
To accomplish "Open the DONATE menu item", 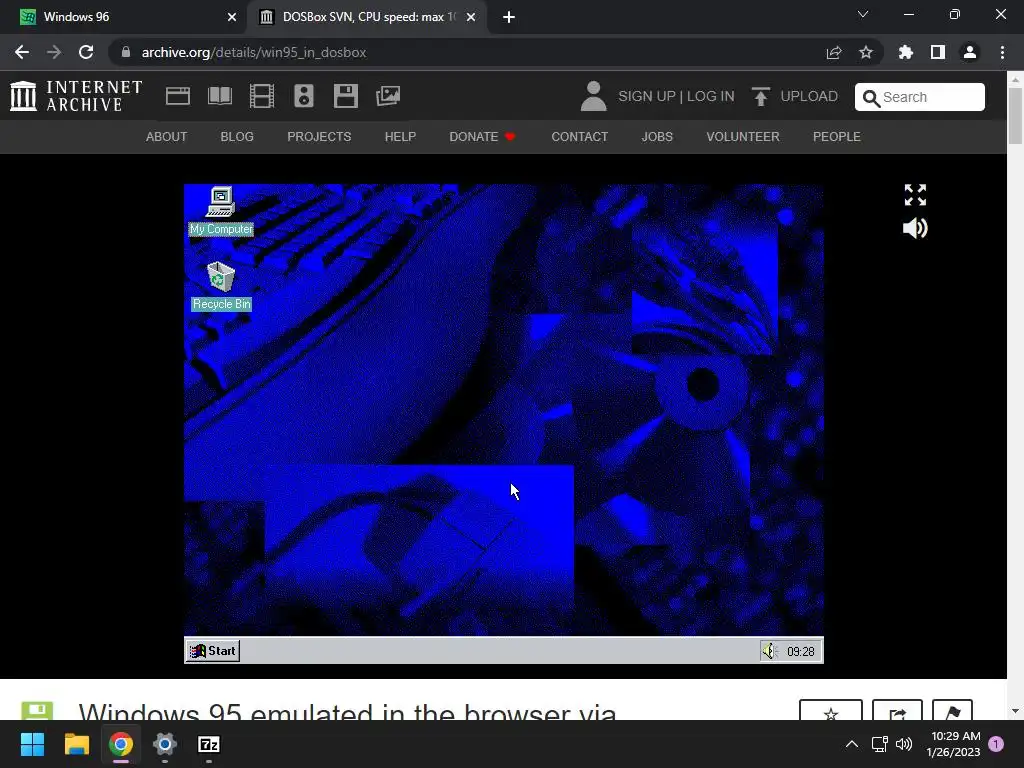I will point(483,136).
